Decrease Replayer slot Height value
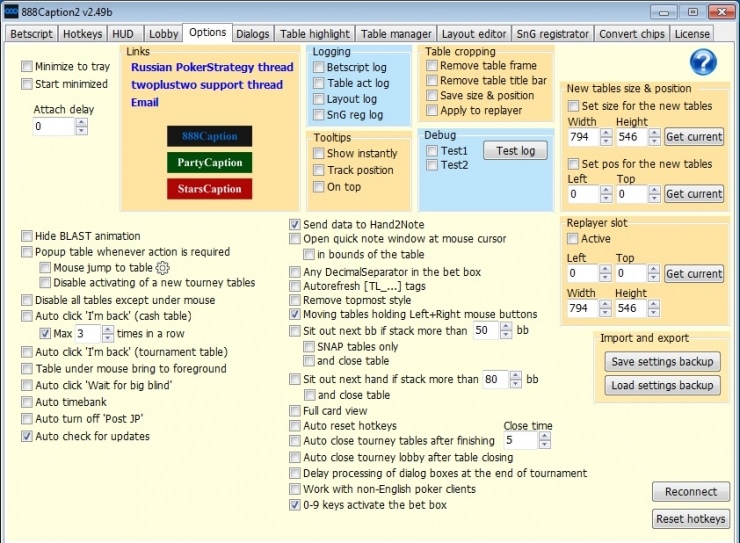Viewport: 740px width, 543px height. (x=654, y=312)
